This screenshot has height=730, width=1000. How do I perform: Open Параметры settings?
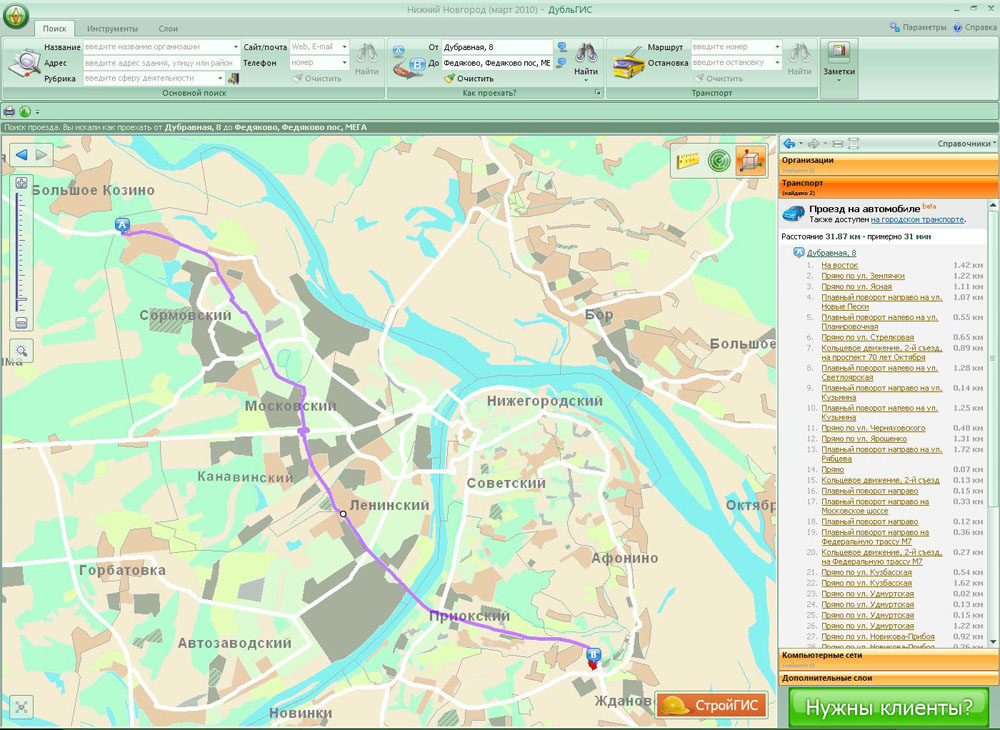[918, 27]
